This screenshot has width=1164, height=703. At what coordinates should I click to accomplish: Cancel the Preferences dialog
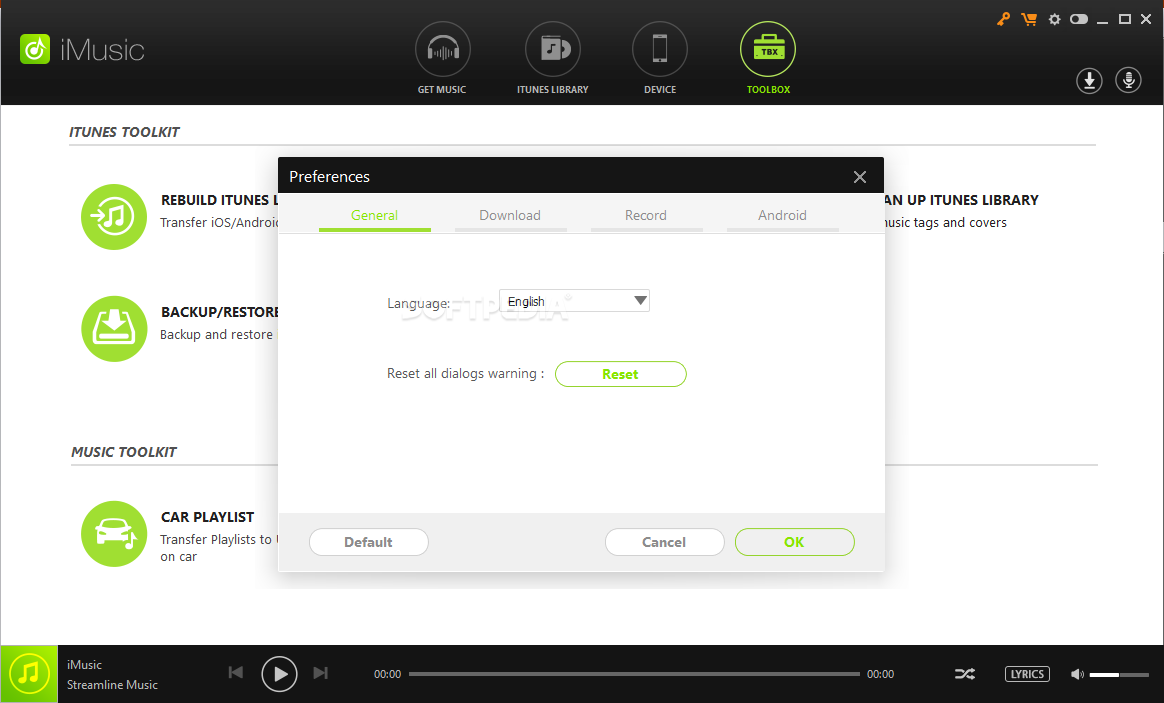pos(664,542)
